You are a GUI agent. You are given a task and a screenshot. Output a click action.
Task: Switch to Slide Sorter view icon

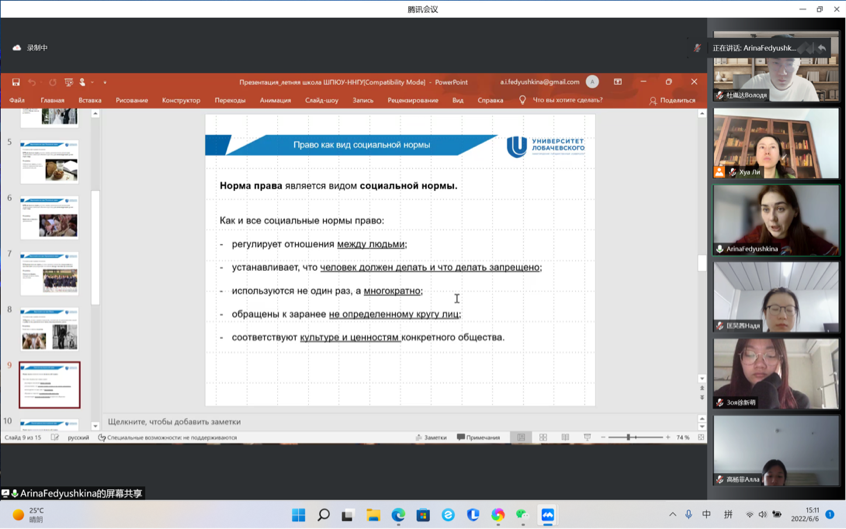pos(543,437)
